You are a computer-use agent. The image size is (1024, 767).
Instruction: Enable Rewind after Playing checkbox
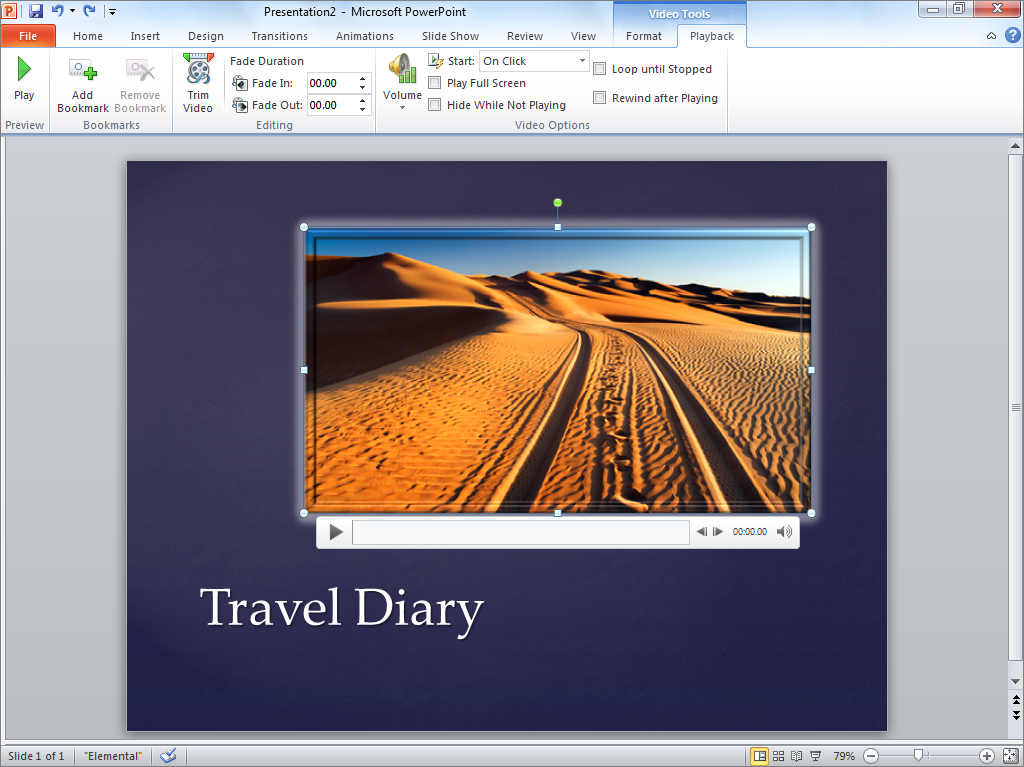(600, 98)
